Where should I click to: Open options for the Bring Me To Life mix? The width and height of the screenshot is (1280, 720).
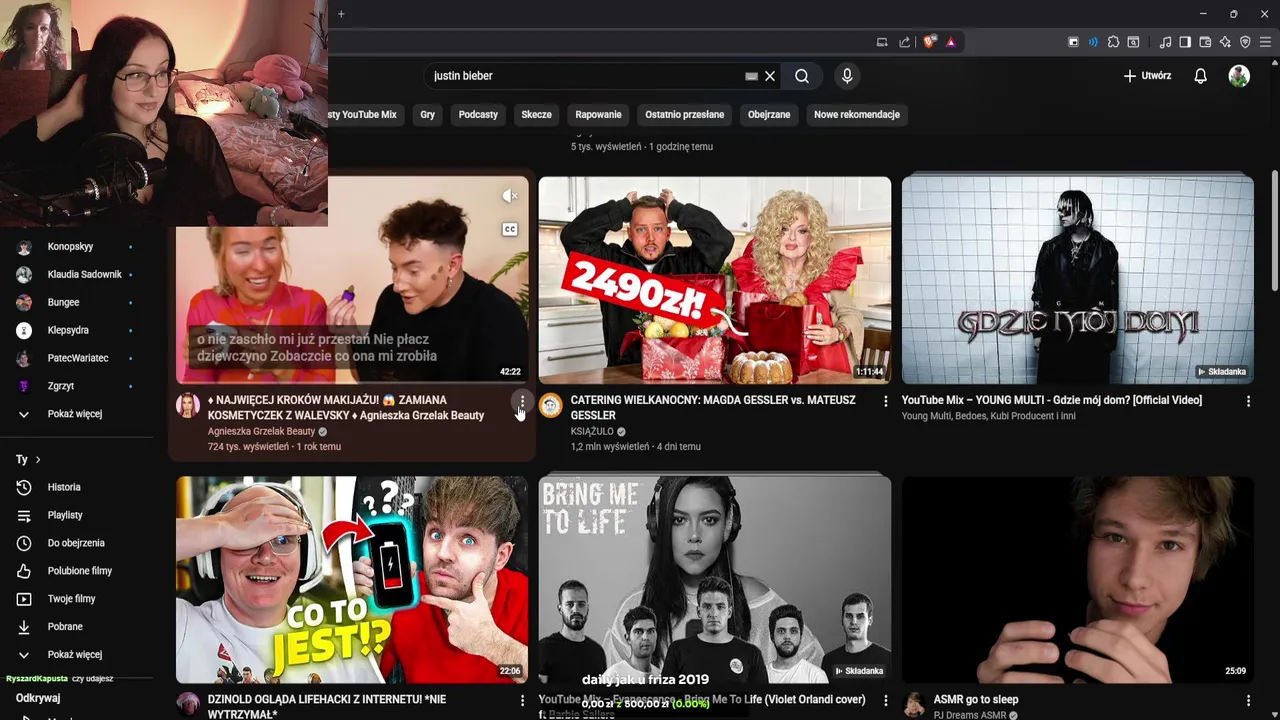click(885, 701)
